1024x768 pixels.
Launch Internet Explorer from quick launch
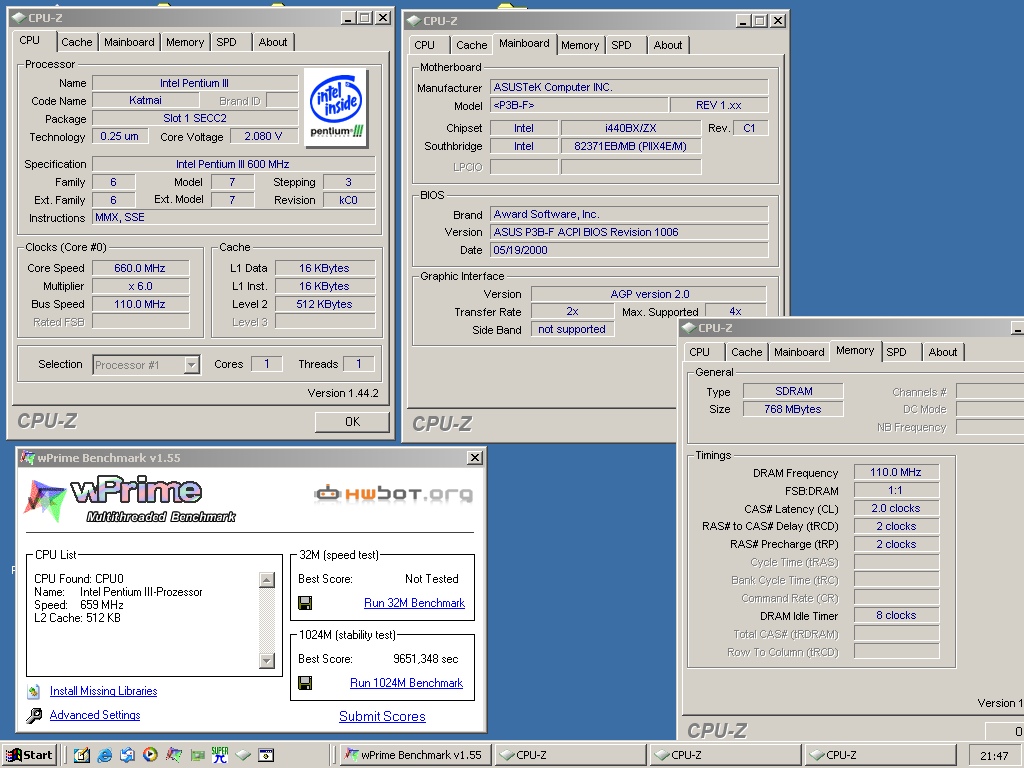pos(104,755)
